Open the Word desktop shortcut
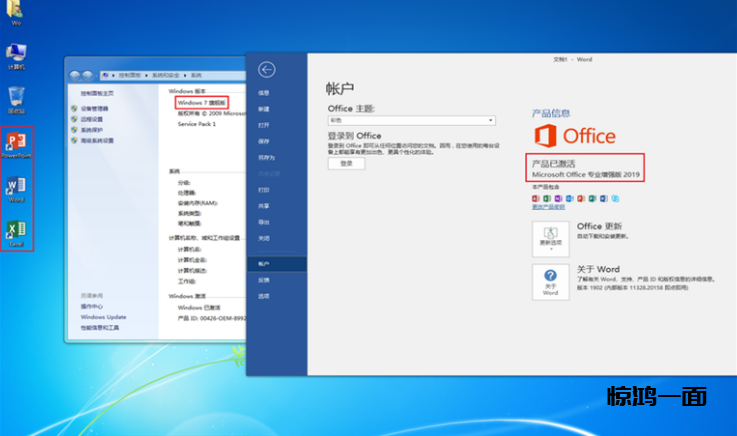The width and height of the screenshot is (737, 436). point(16,188)
